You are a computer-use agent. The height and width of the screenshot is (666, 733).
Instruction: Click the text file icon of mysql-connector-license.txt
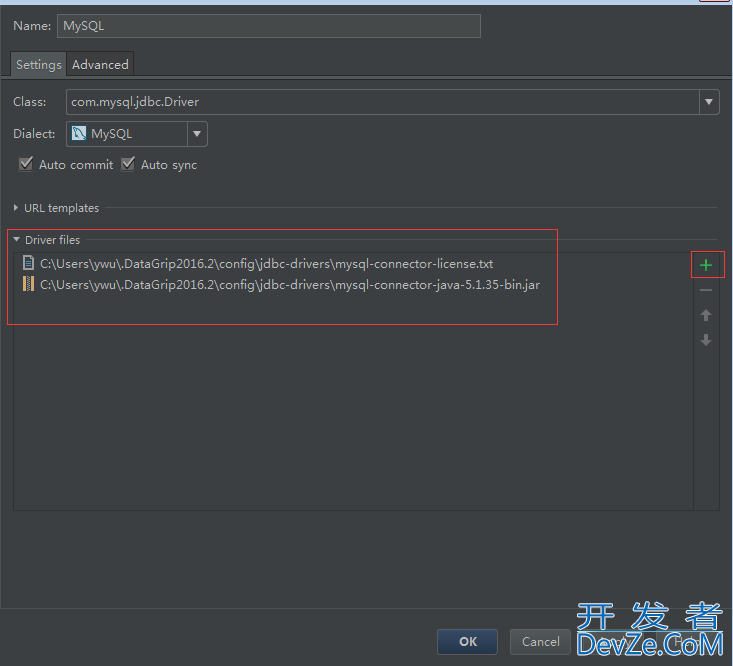coord(29,263)
